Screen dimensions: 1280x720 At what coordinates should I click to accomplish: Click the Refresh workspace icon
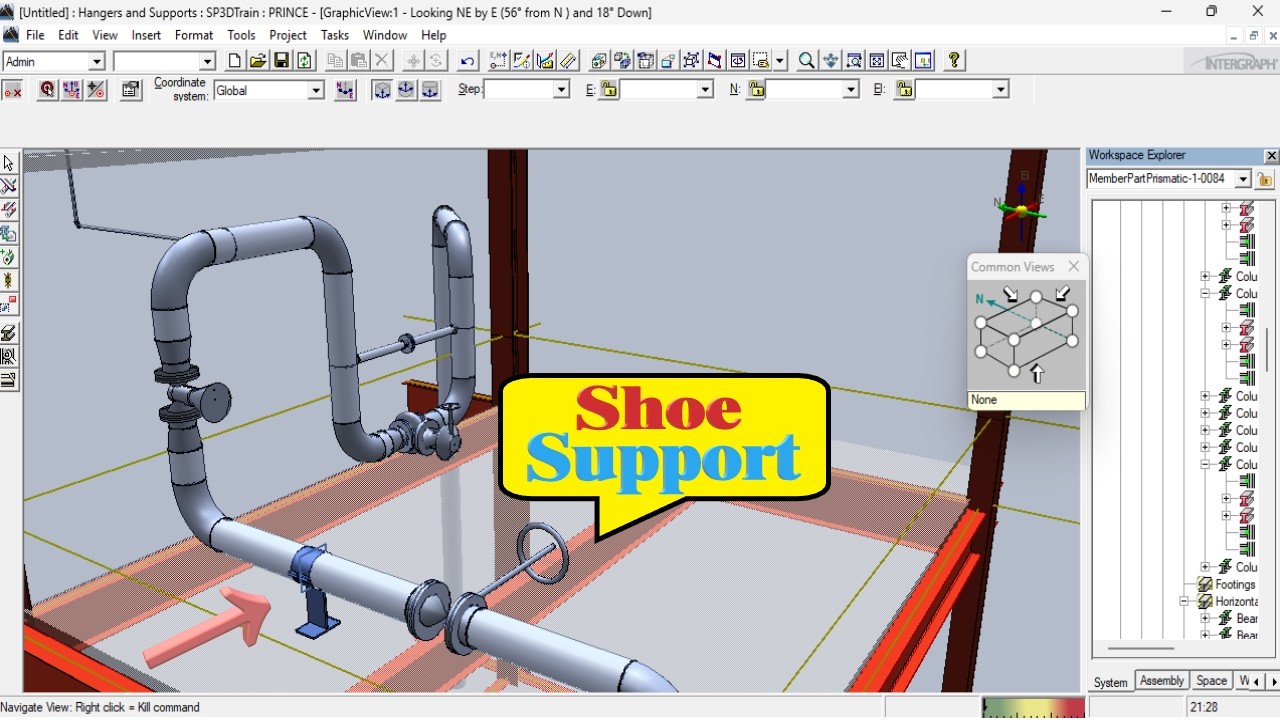point(304,61)
